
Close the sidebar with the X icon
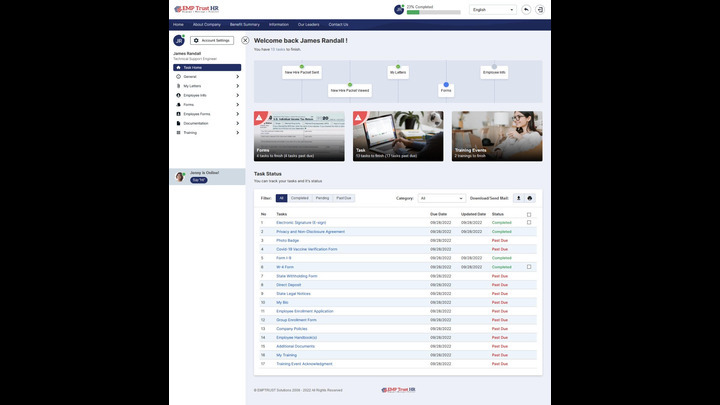click(245, 41)
